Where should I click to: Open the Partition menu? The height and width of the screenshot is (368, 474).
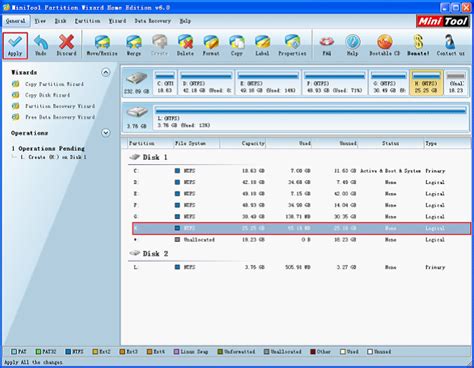point(87,21)
